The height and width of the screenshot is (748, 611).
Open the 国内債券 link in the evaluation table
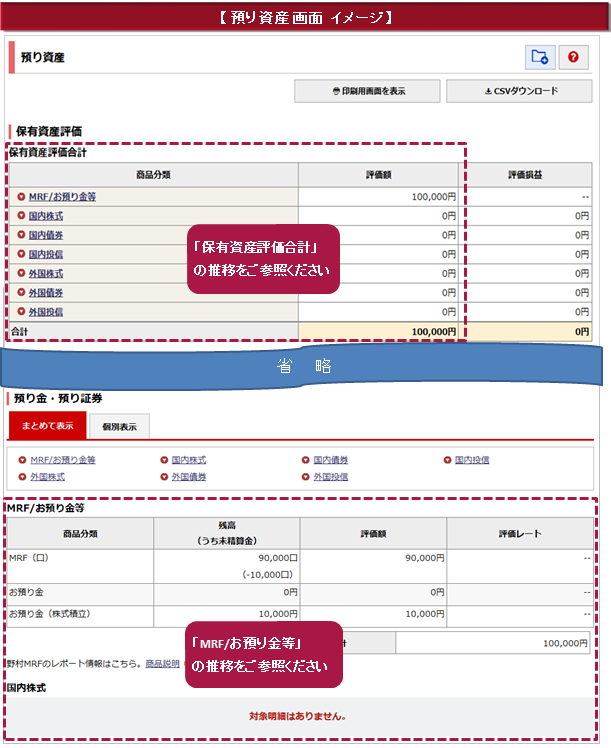(46, 235)
